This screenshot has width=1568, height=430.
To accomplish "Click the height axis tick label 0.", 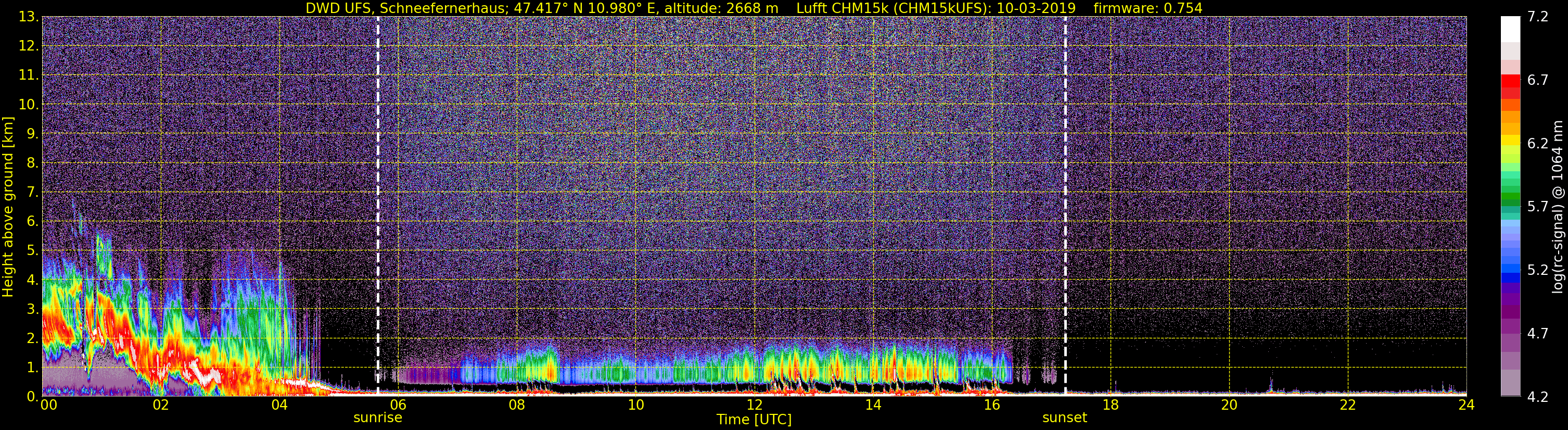I will tap(33, 396).
